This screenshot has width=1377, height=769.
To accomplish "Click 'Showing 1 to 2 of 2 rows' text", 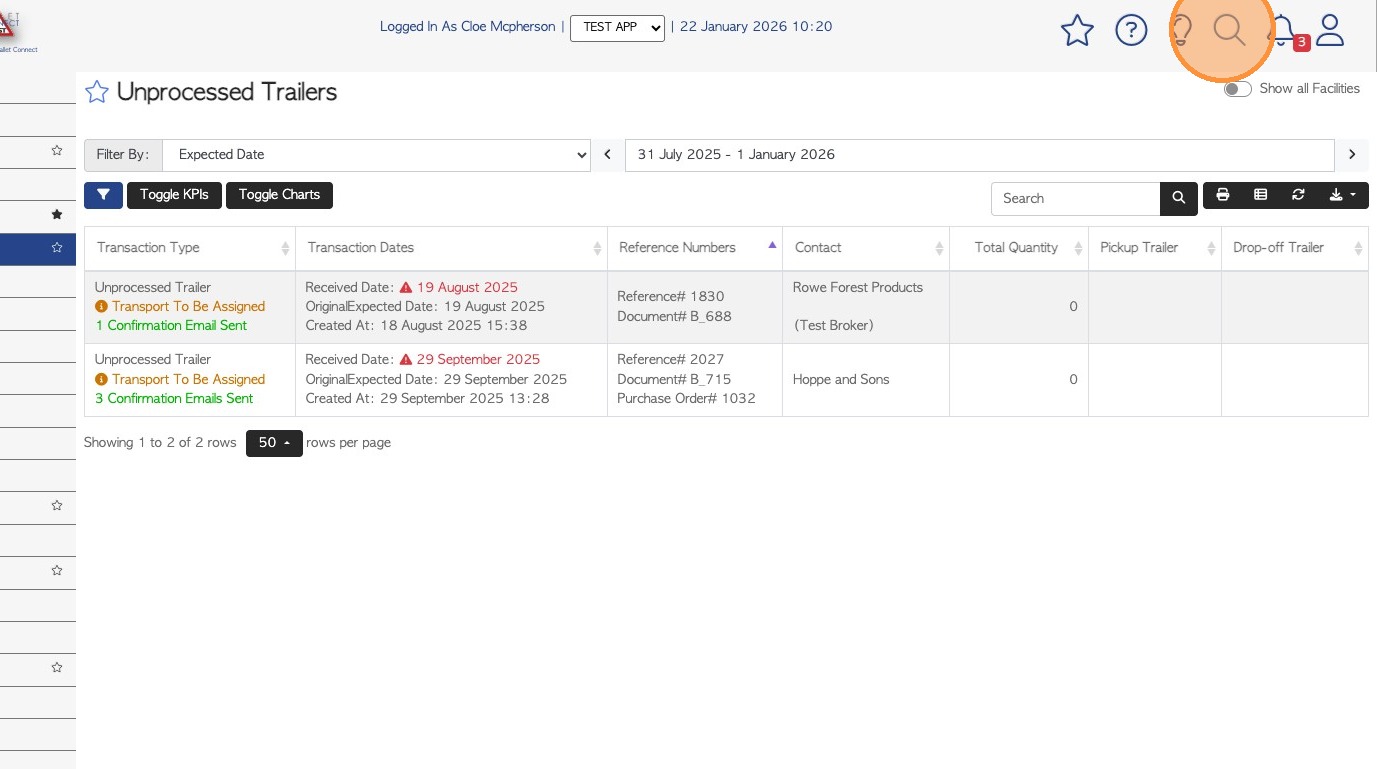I will (x=160, y=443).
